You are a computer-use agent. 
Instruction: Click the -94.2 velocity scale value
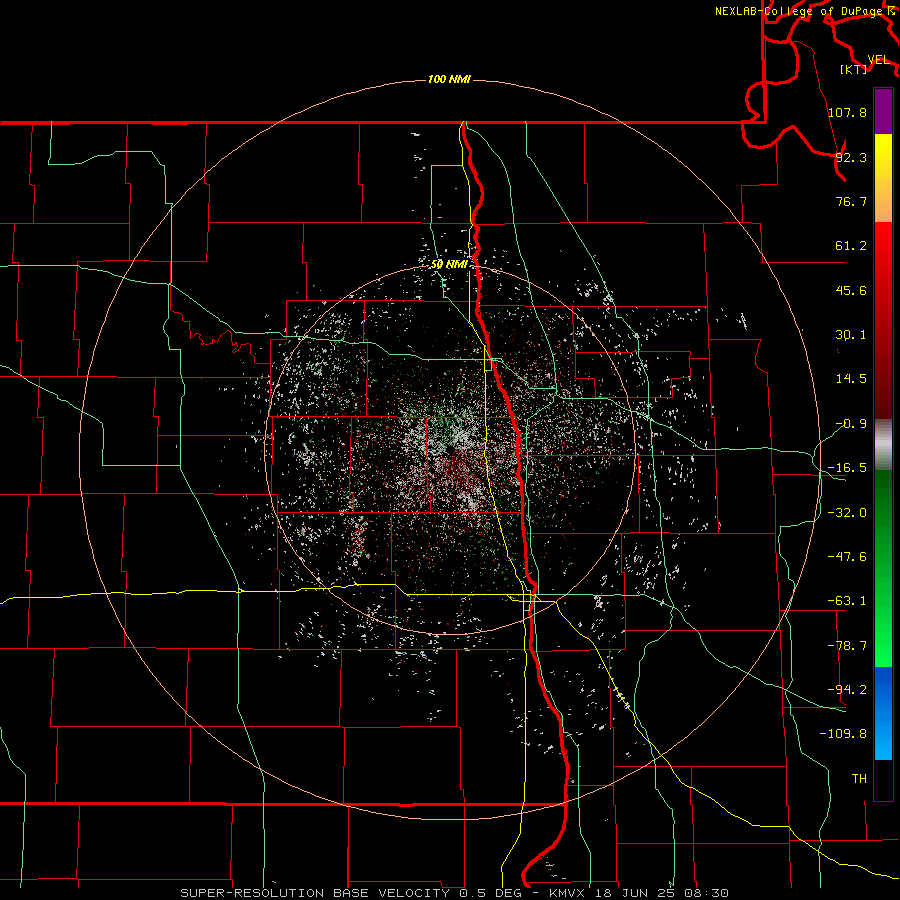point(847,689)
